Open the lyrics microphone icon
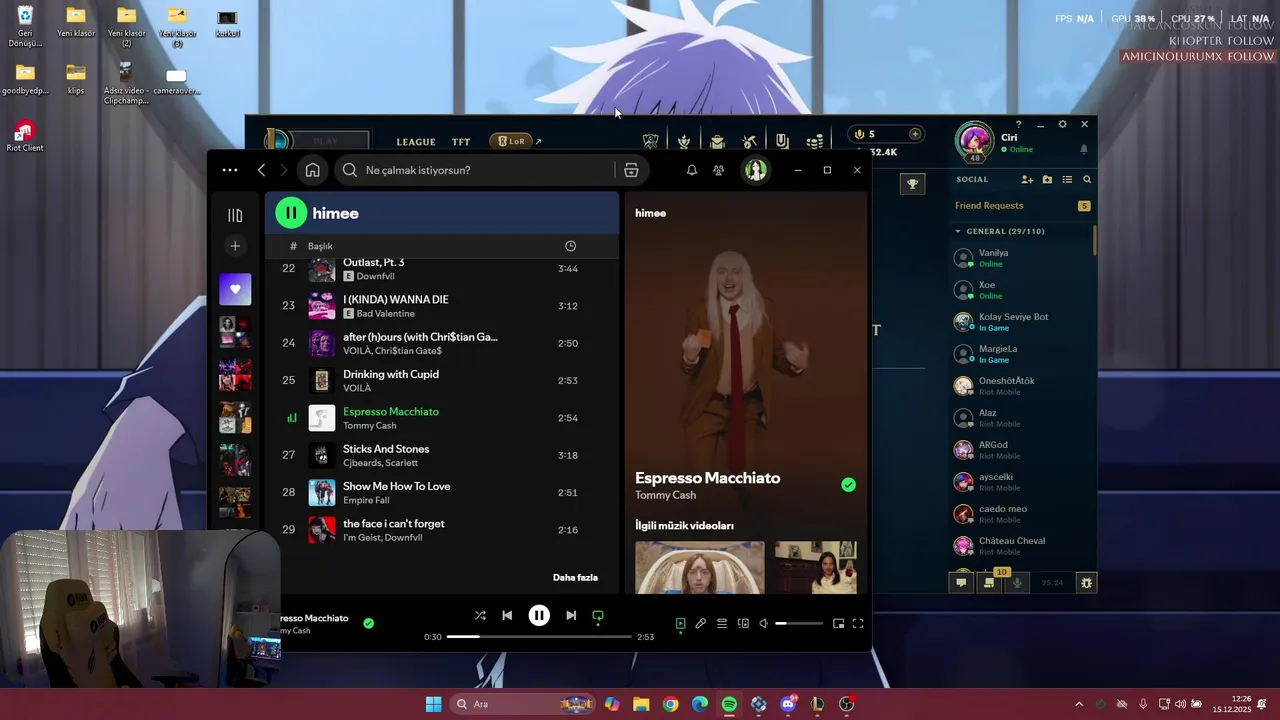 pos(701,624)
